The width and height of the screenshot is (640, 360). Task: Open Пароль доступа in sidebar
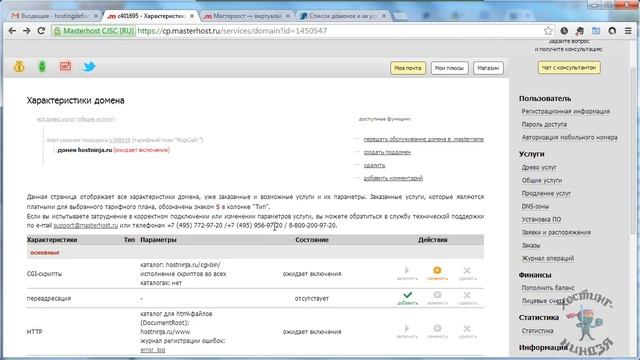point(544,124)
